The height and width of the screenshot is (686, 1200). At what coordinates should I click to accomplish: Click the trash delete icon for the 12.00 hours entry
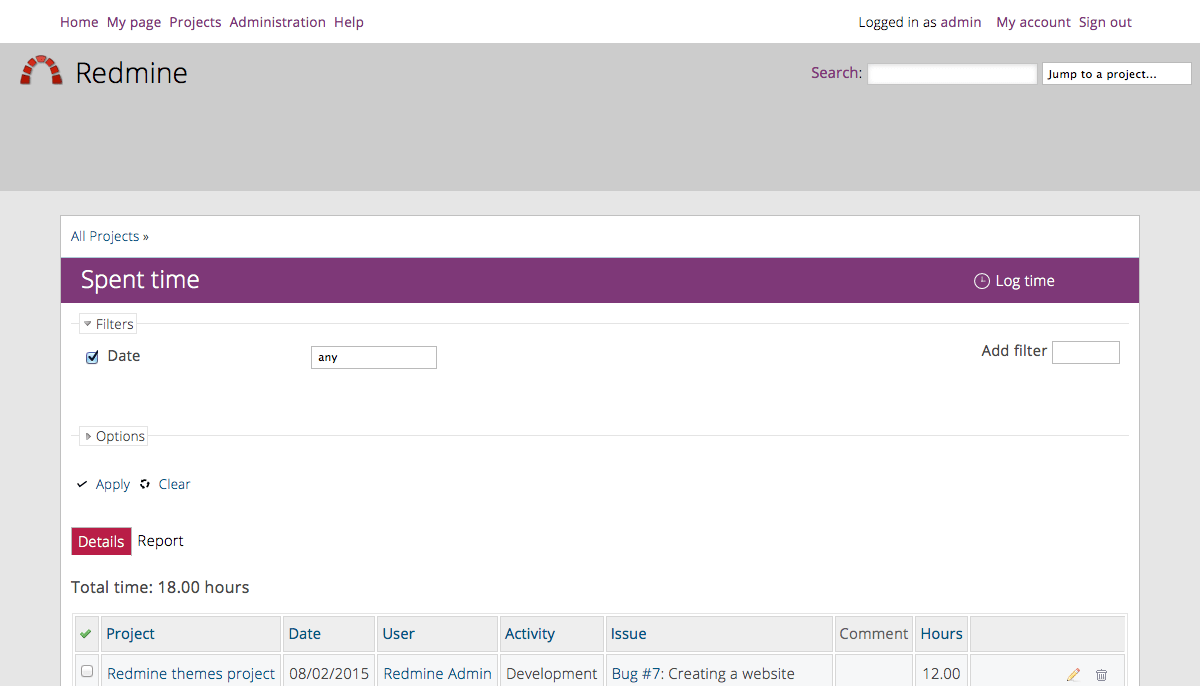[1101, 675]
